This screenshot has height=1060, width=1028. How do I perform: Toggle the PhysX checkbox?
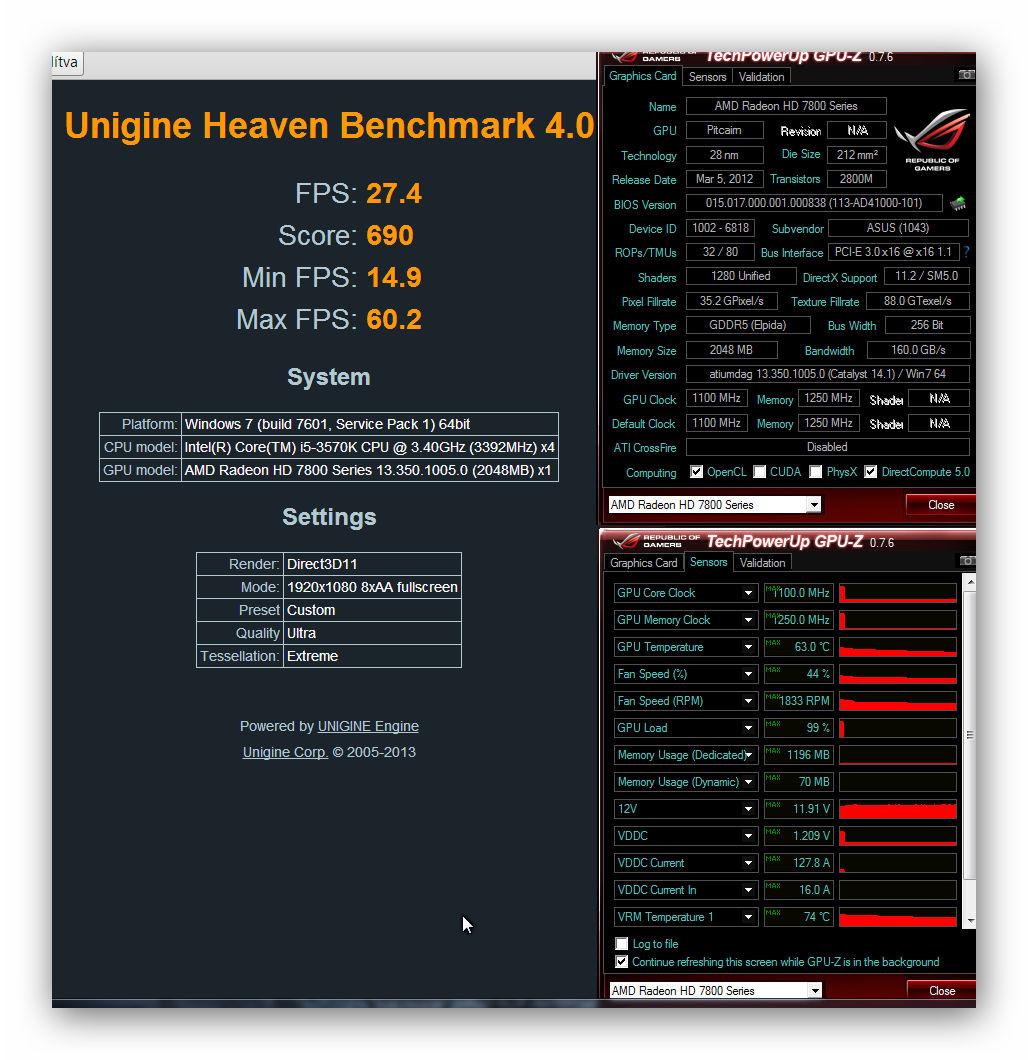[816, 472]
